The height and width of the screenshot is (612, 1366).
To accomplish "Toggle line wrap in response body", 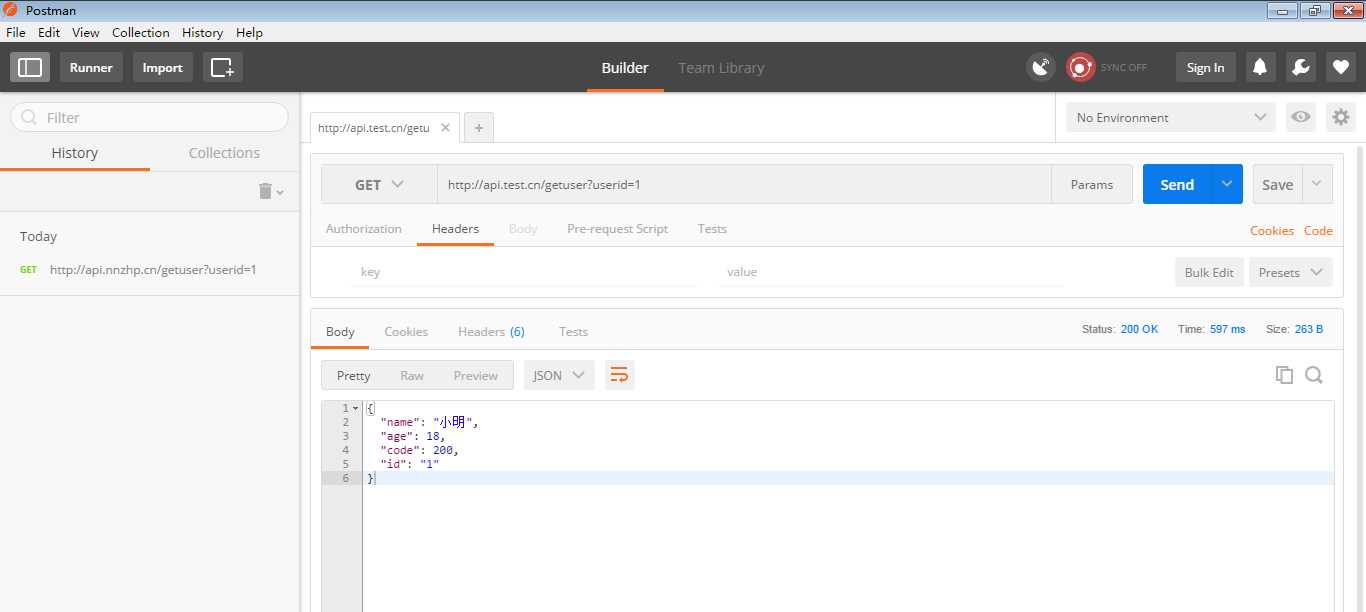I will [x=619, y=375].
